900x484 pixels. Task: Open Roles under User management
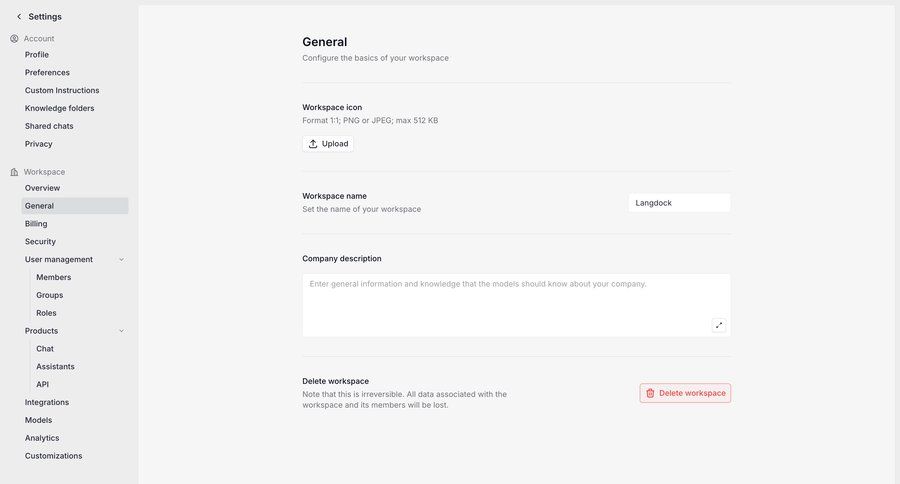click(46, 313)
